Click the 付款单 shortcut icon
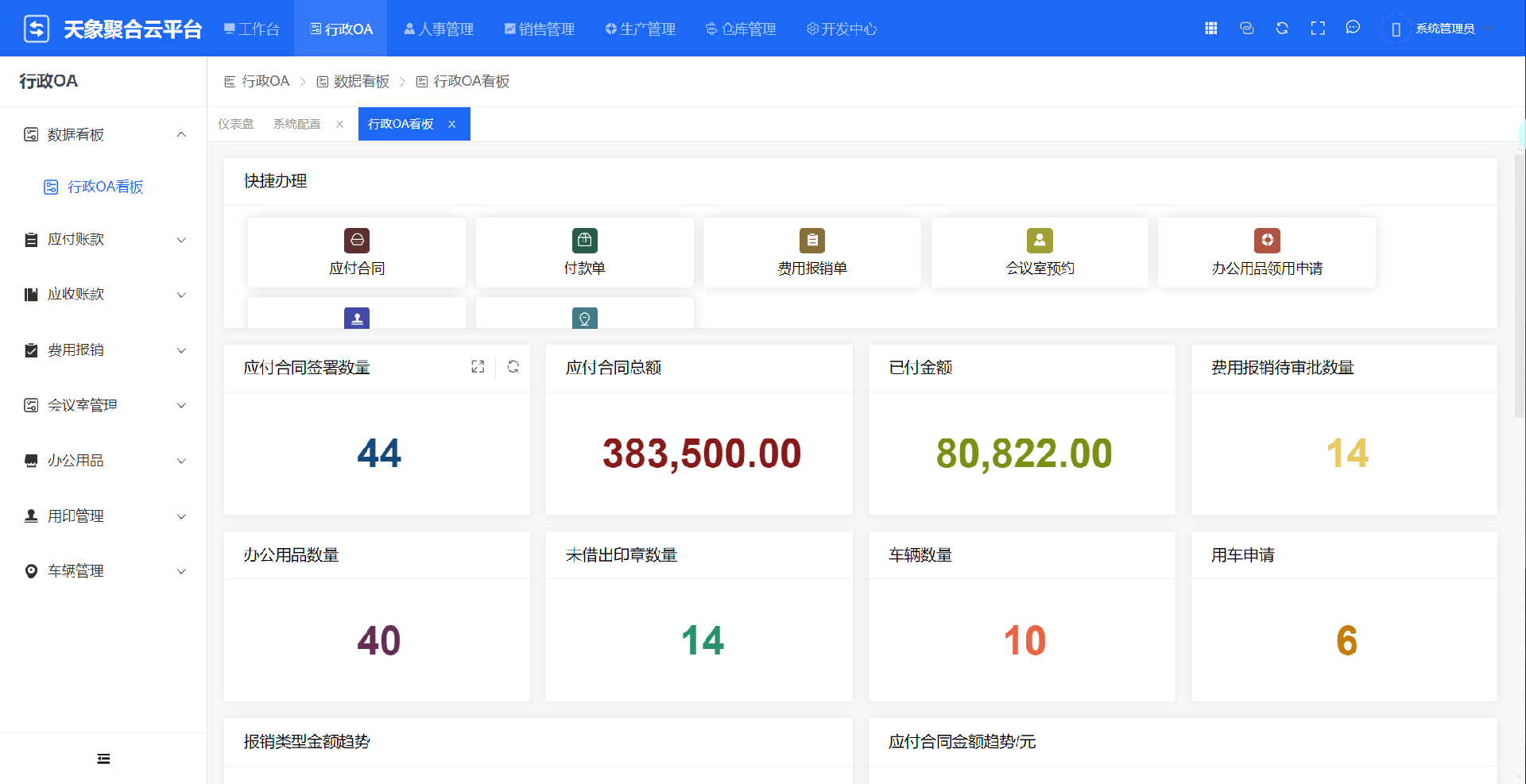The width and height of the screenshot is (1526, 784). (x=585, y=240)
